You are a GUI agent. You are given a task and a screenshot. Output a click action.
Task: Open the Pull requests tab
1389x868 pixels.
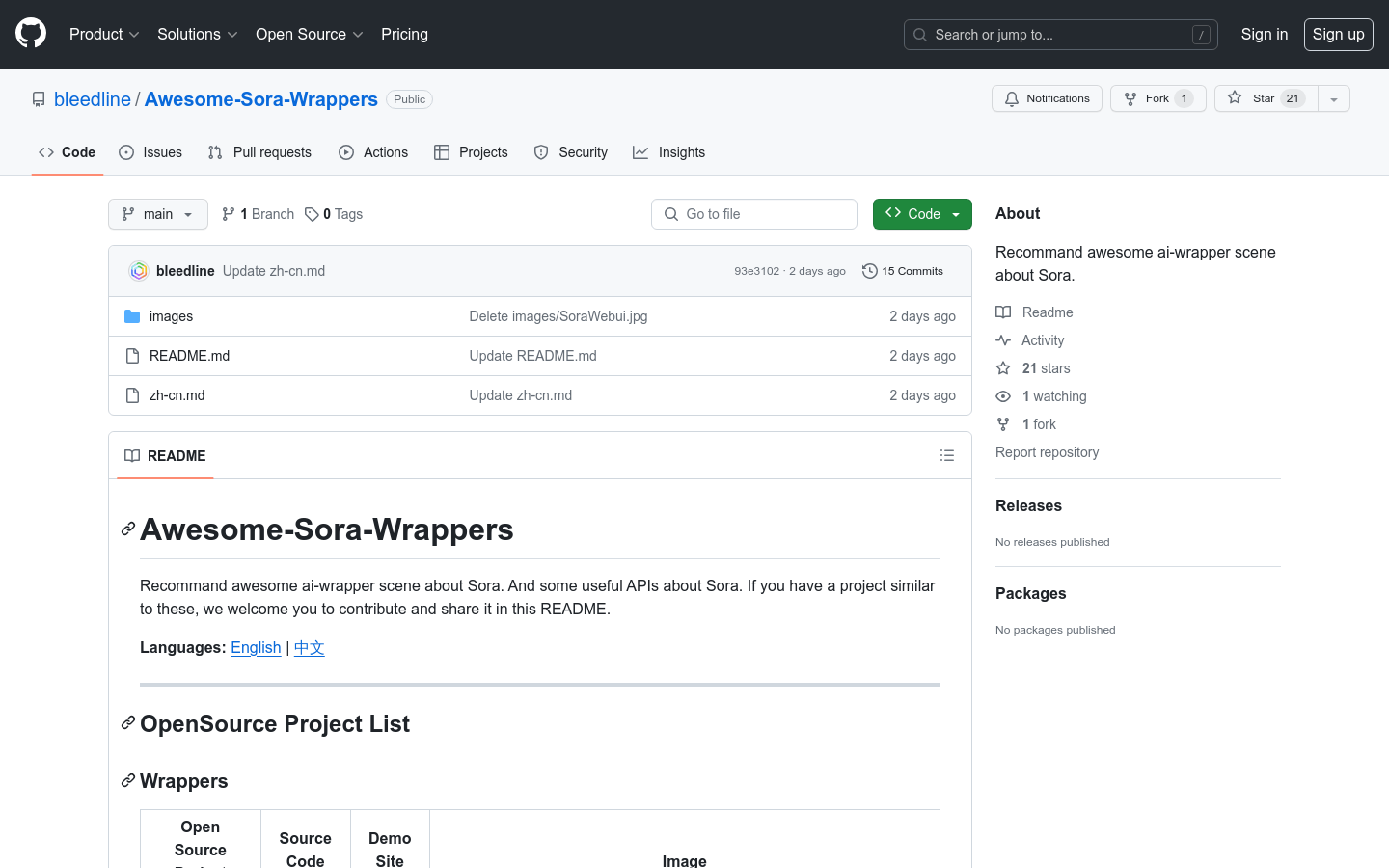[x=259, y=152]
